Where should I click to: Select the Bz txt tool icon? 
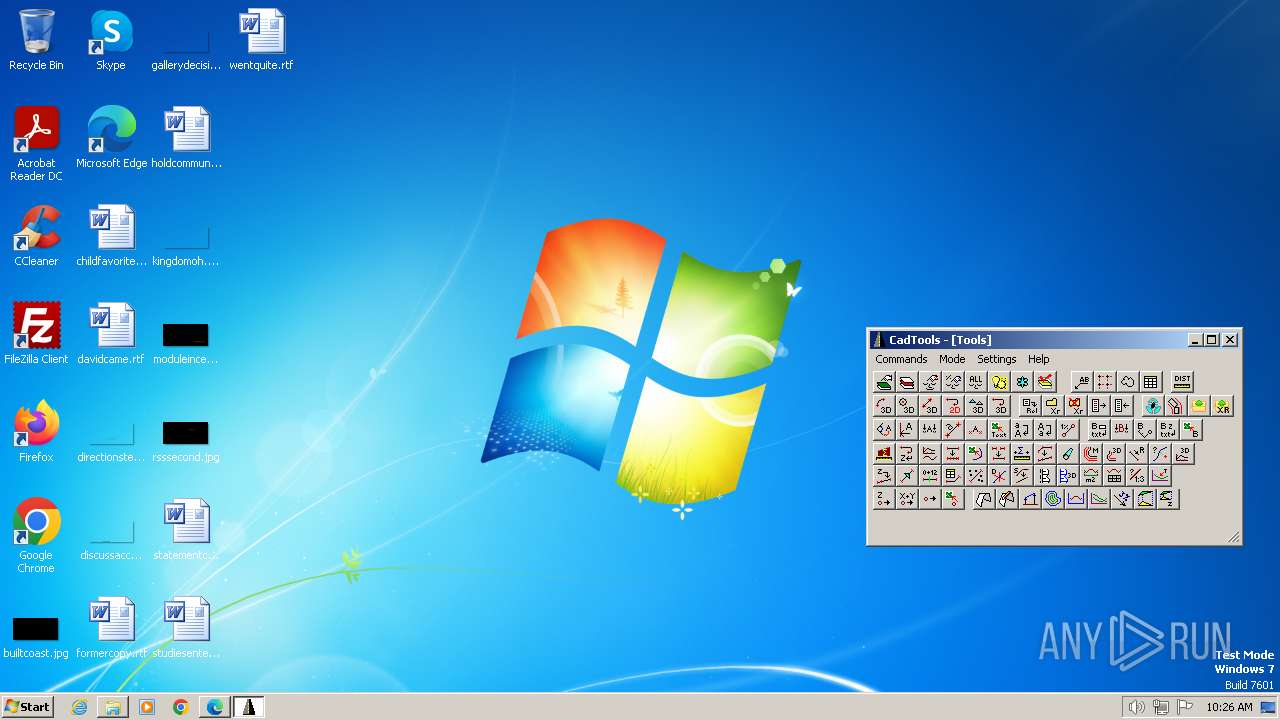1168,430
